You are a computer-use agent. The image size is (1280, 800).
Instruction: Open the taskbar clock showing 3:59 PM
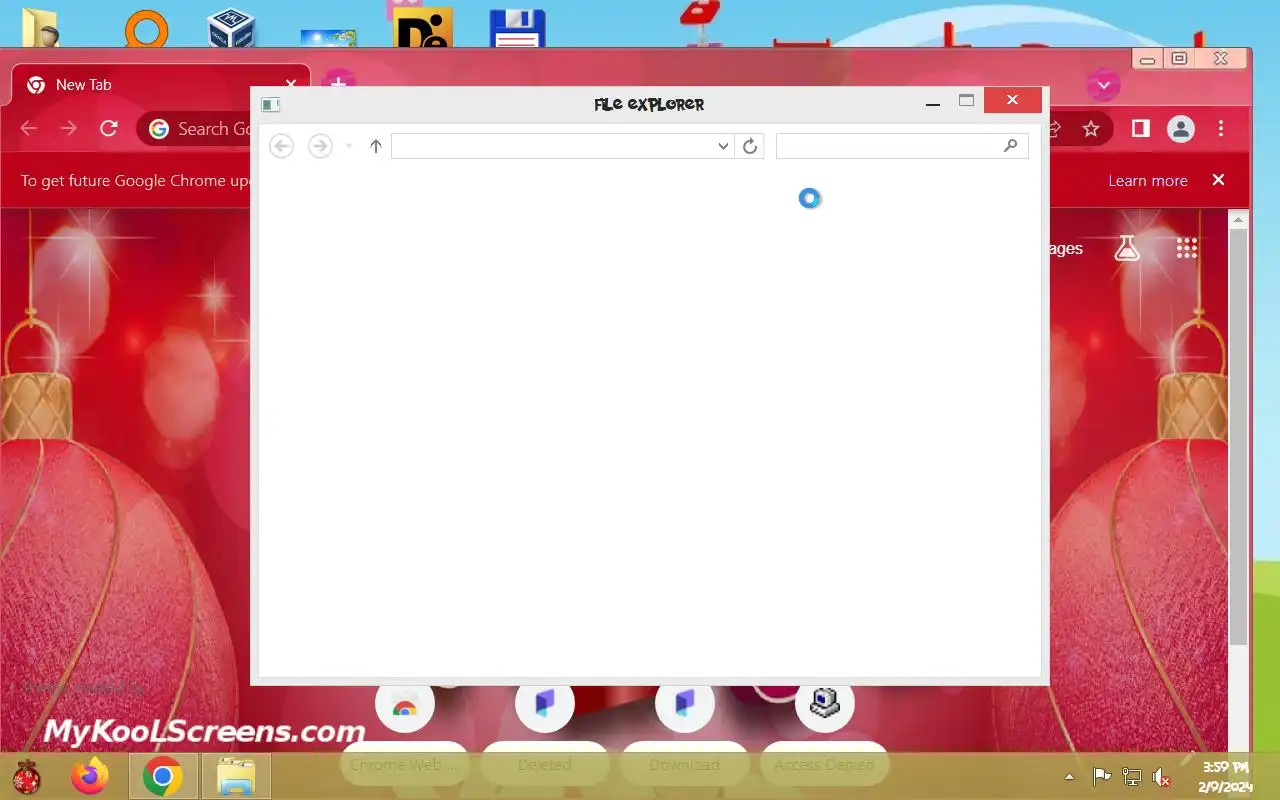click(x=1226, y=776)
